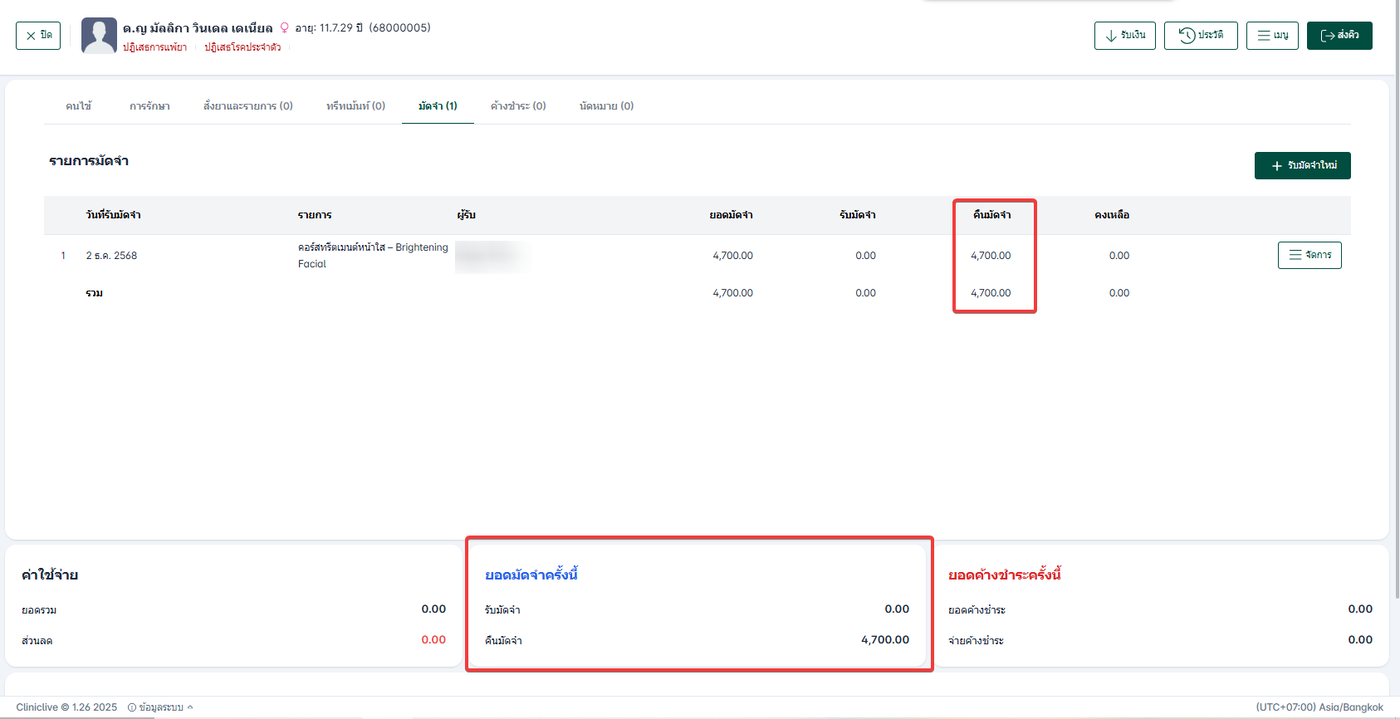1400x719 pixels.
Task: Click the ปฏิเสธการแพ้ยา red link
Action: click(154, 47)
